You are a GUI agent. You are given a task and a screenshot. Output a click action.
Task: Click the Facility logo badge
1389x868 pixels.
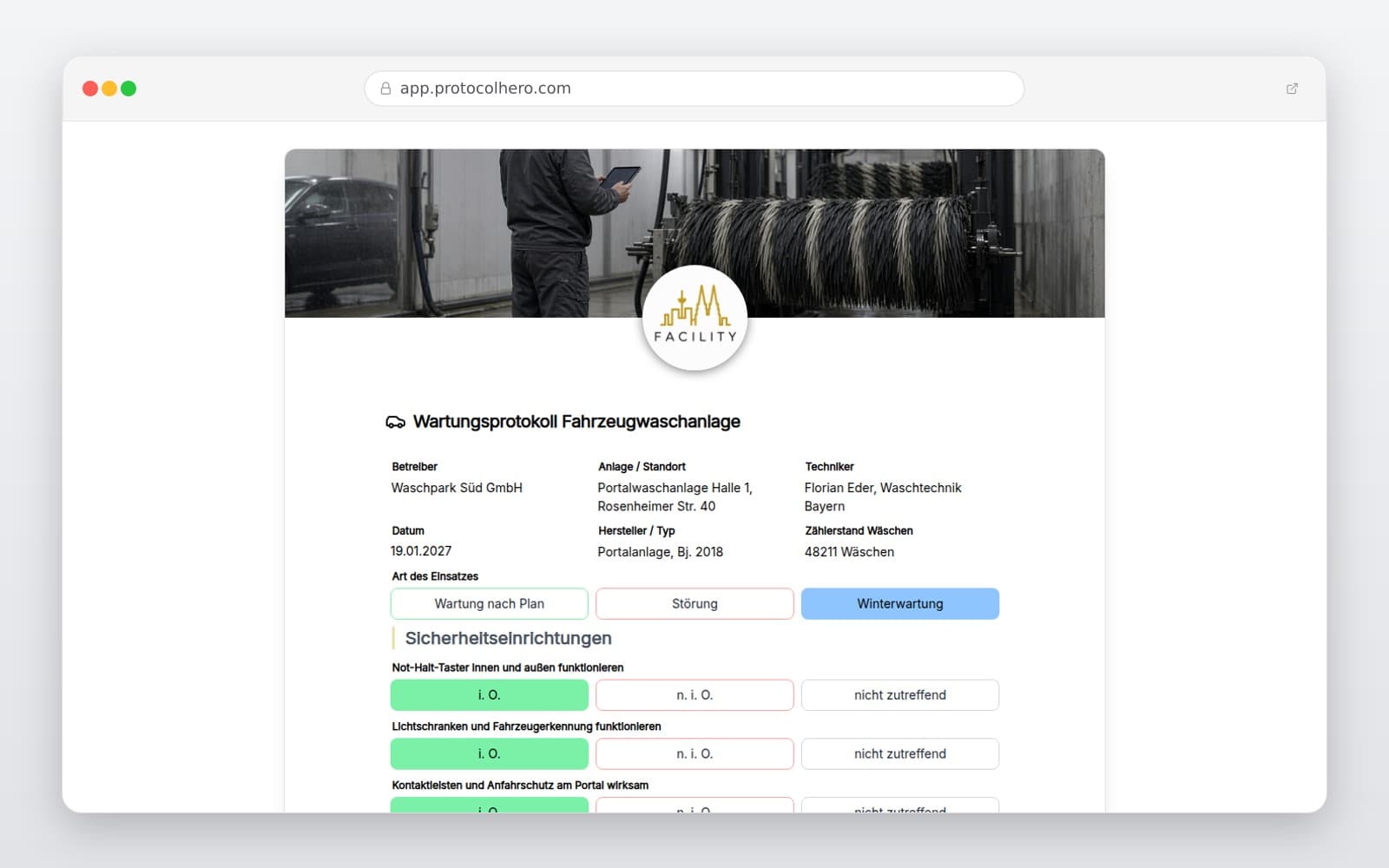click(x=694, y=318)
